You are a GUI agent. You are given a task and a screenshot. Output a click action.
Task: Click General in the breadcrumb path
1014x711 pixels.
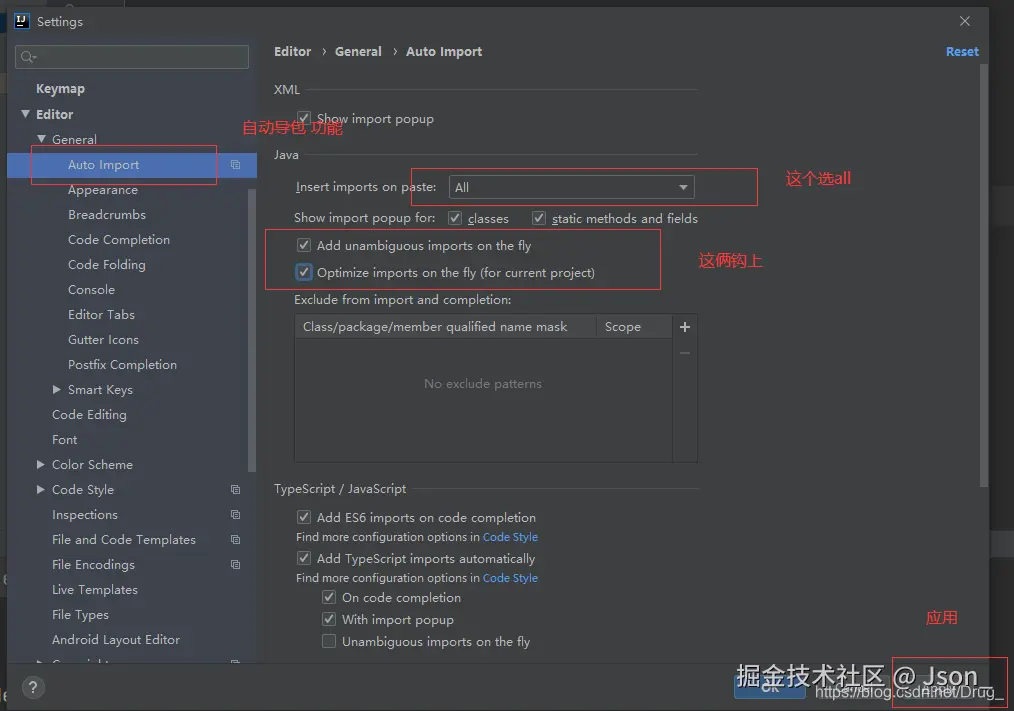pyautogui.click(x=358, y=52)
